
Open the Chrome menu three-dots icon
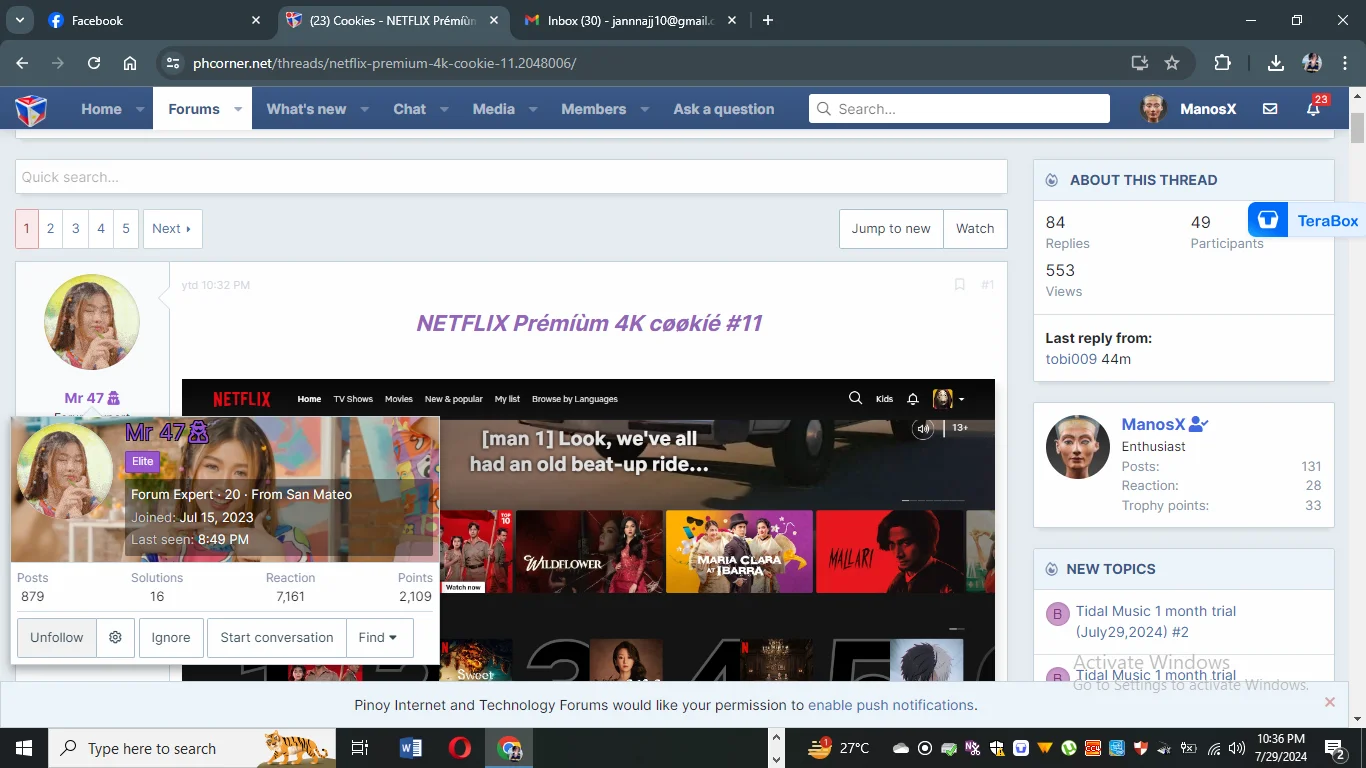1345,63
